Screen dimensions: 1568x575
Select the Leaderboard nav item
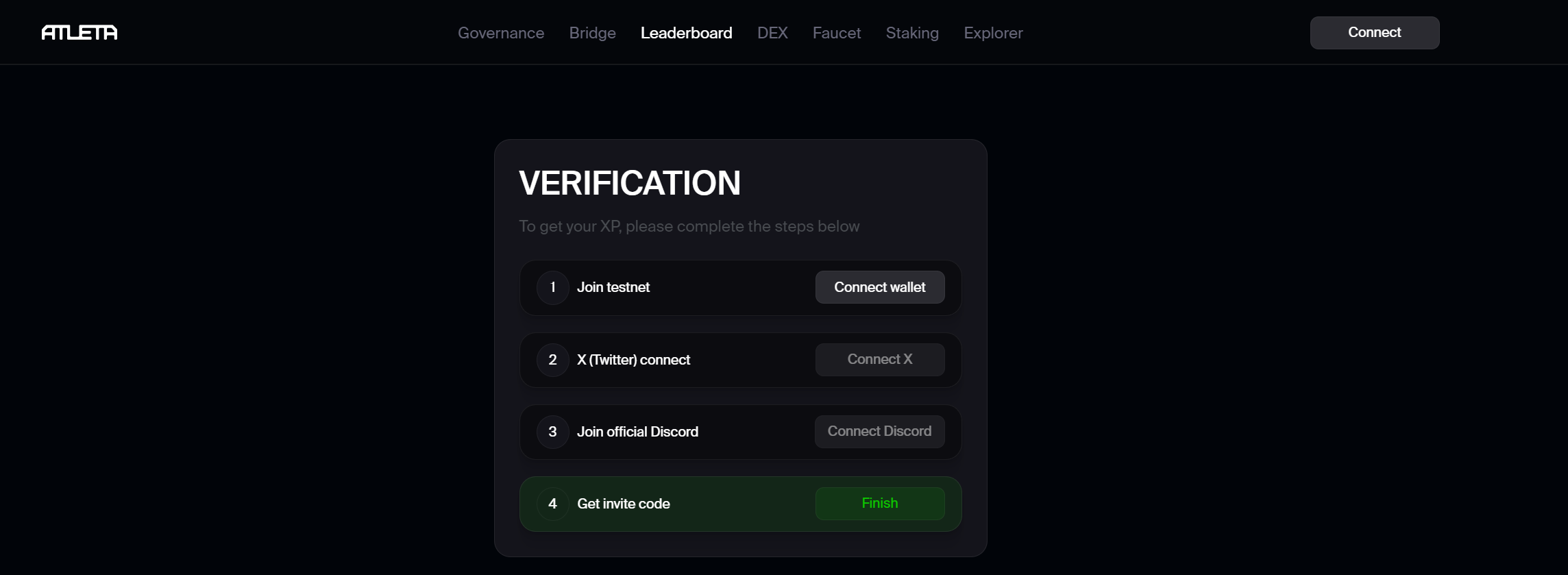[686, 33]
